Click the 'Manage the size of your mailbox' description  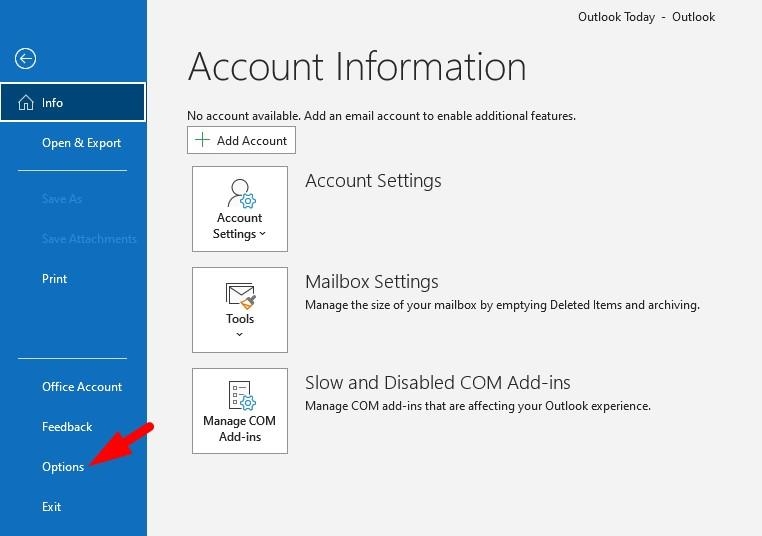[502, 305]
